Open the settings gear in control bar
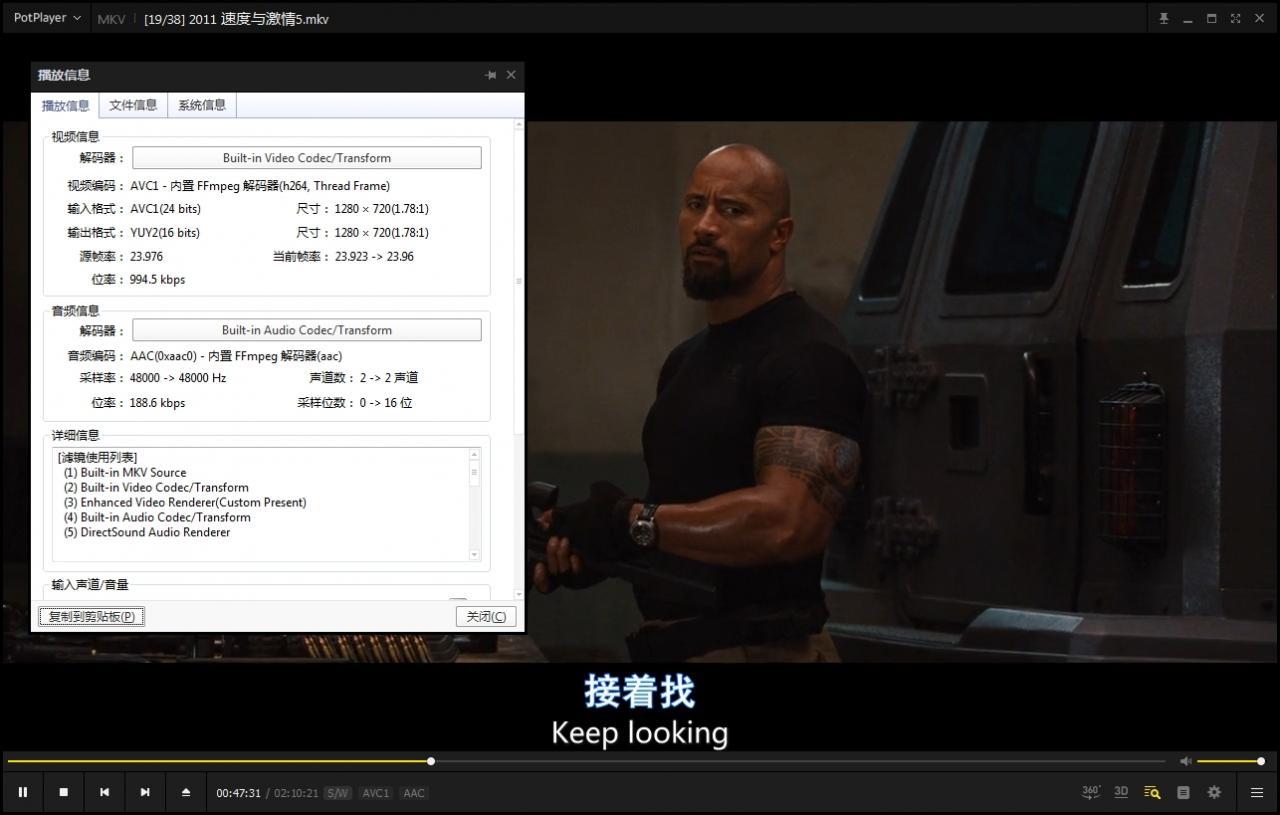 1214,792
